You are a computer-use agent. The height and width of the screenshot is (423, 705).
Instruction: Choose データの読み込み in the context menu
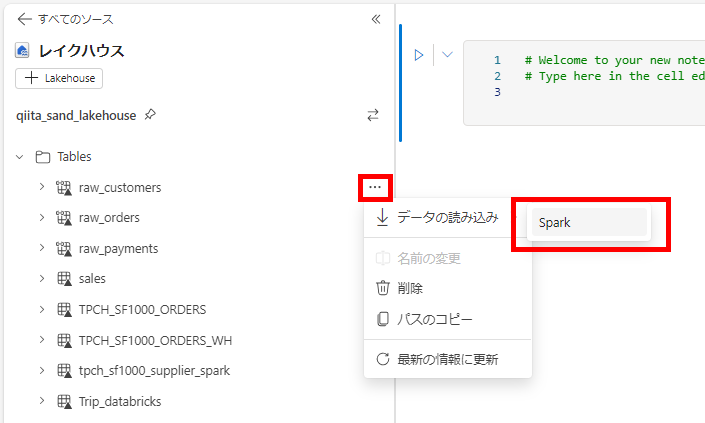click(447, 218)
